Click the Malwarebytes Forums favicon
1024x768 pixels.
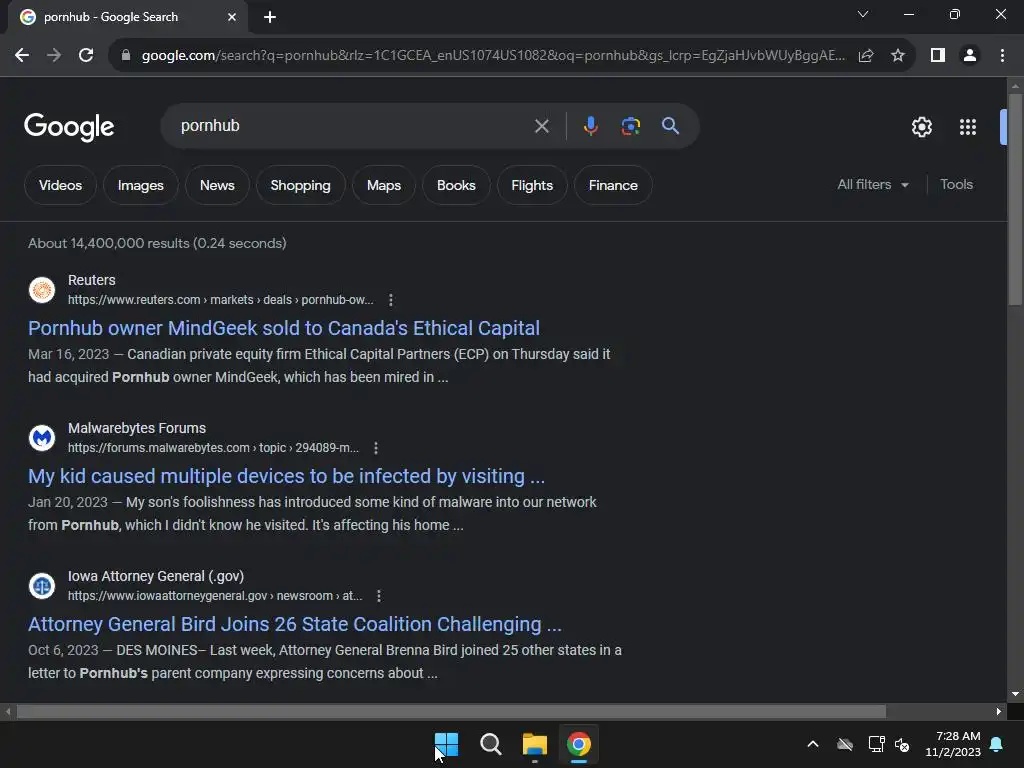pos(42,438)
